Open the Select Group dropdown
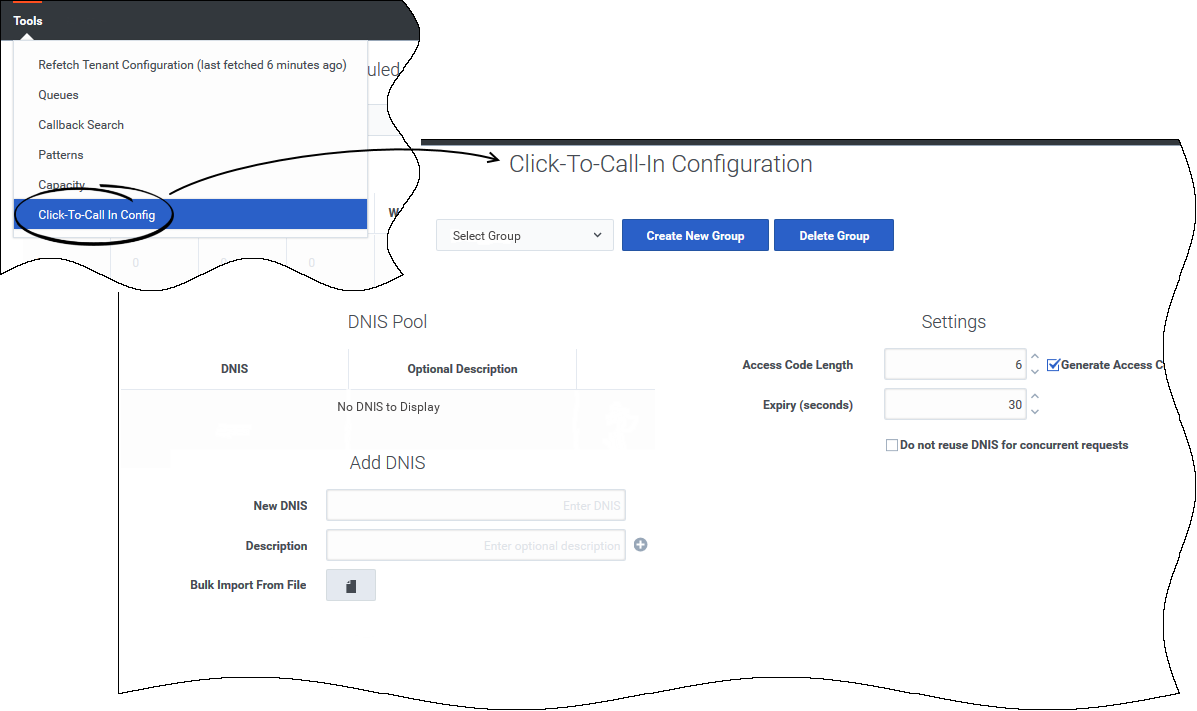 [525, 236]
